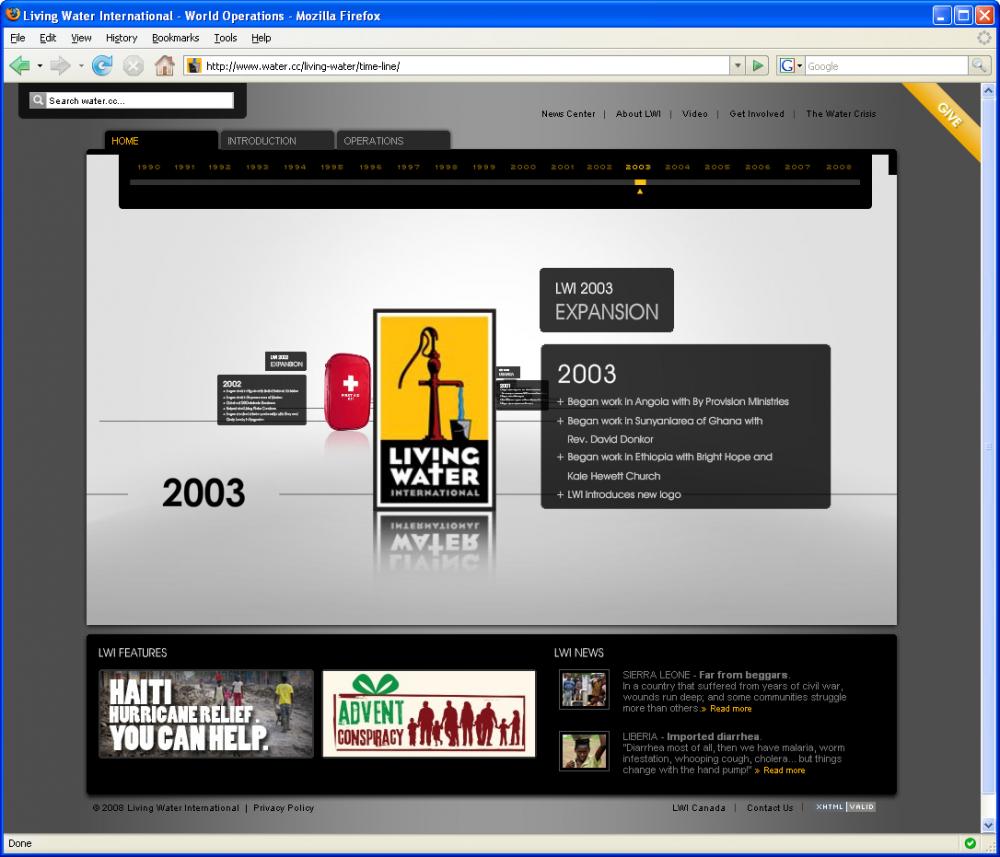Image resolution: width=1000 pixels, height=857 pixels.
Task: Click the green Go button beside address bar
Action: 758,66
